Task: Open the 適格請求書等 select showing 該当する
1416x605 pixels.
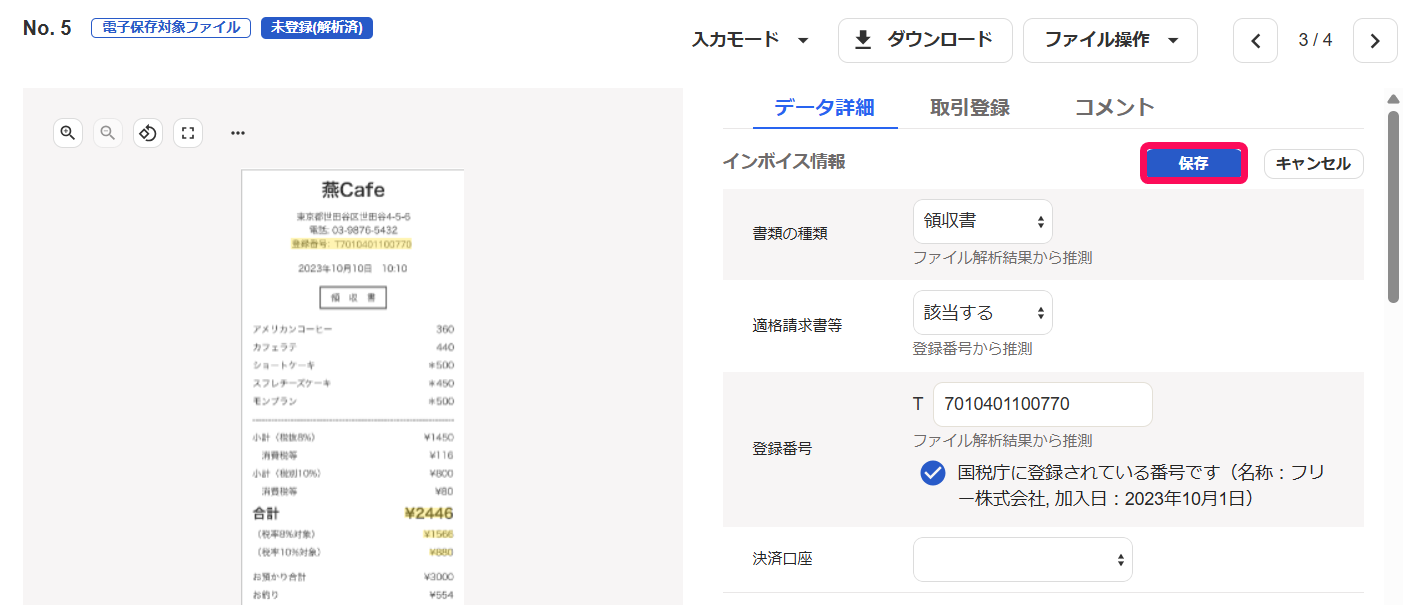Action: 983,313
